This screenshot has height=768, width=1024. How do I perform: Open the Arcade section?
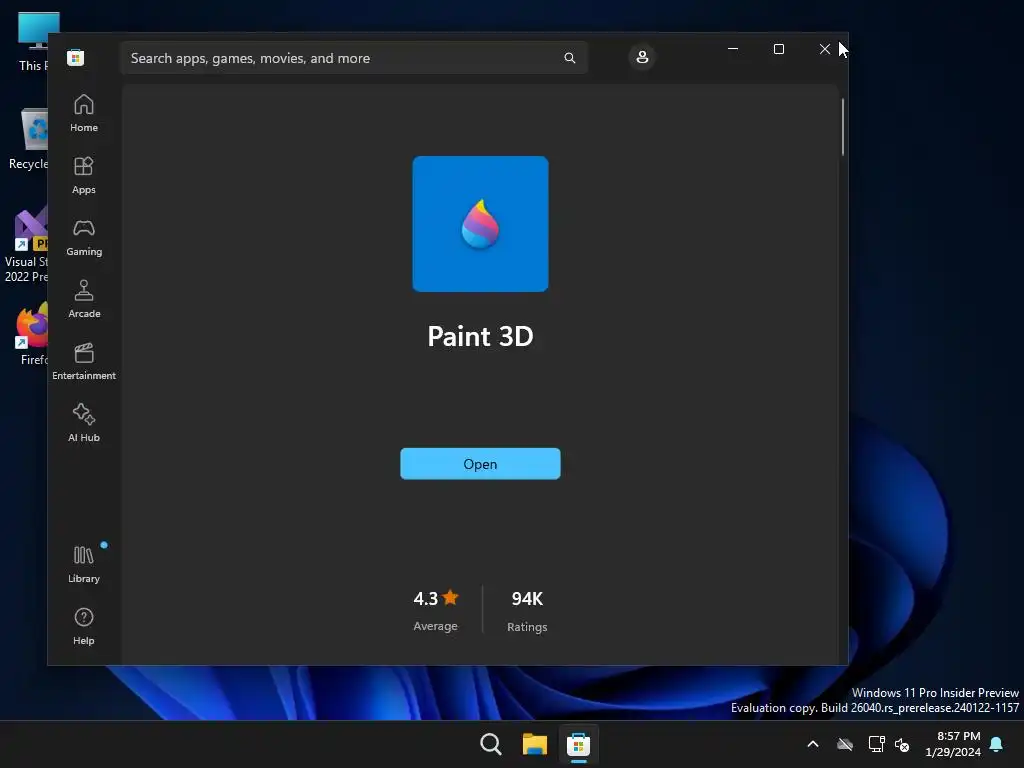[x=84, y=300]
